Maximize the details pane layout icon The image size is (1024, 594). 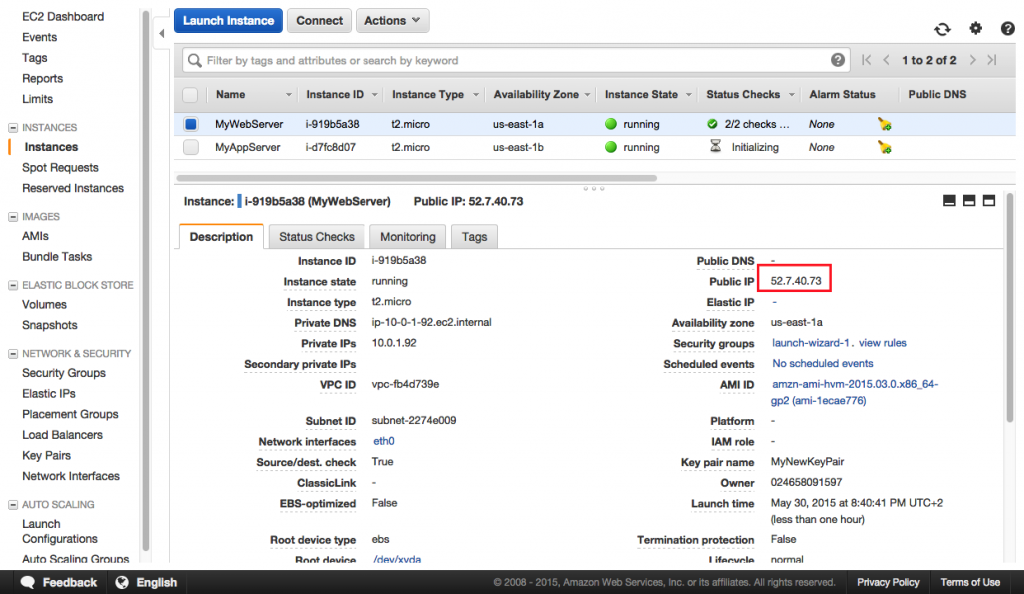coord(989,200)
